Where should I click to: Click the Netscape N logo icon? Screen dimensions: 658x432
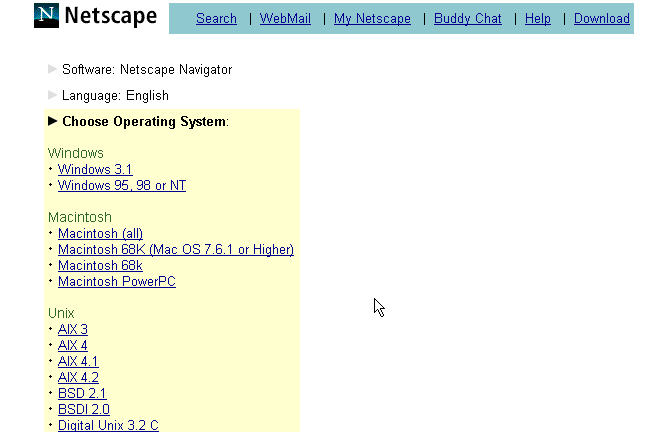point(46,16)
